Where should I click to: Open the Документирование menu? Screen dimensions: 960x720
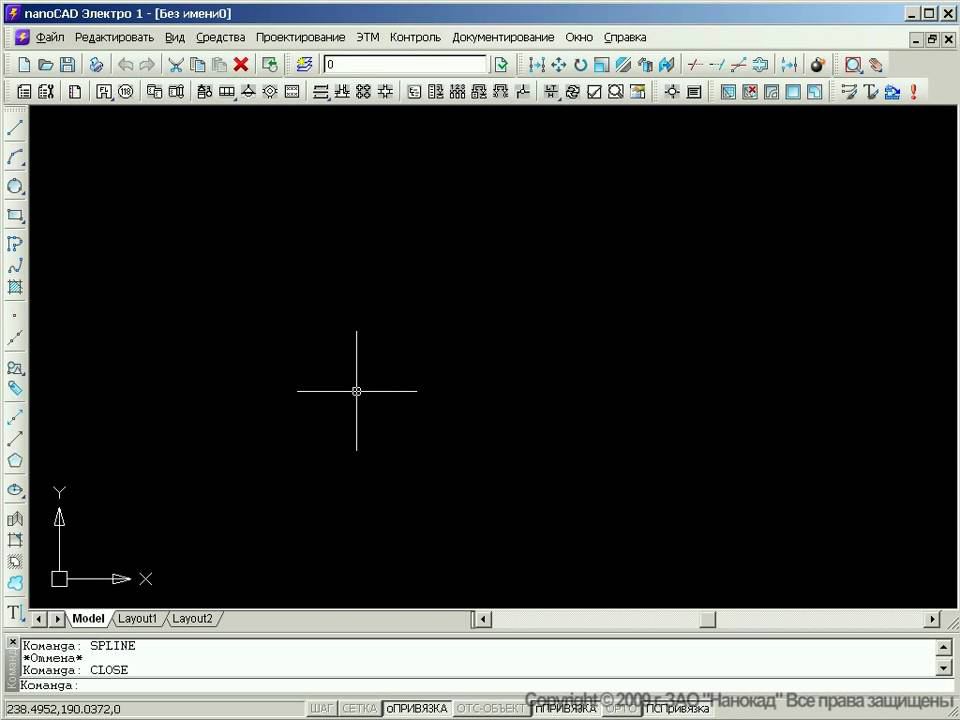[x=503, y=37]
